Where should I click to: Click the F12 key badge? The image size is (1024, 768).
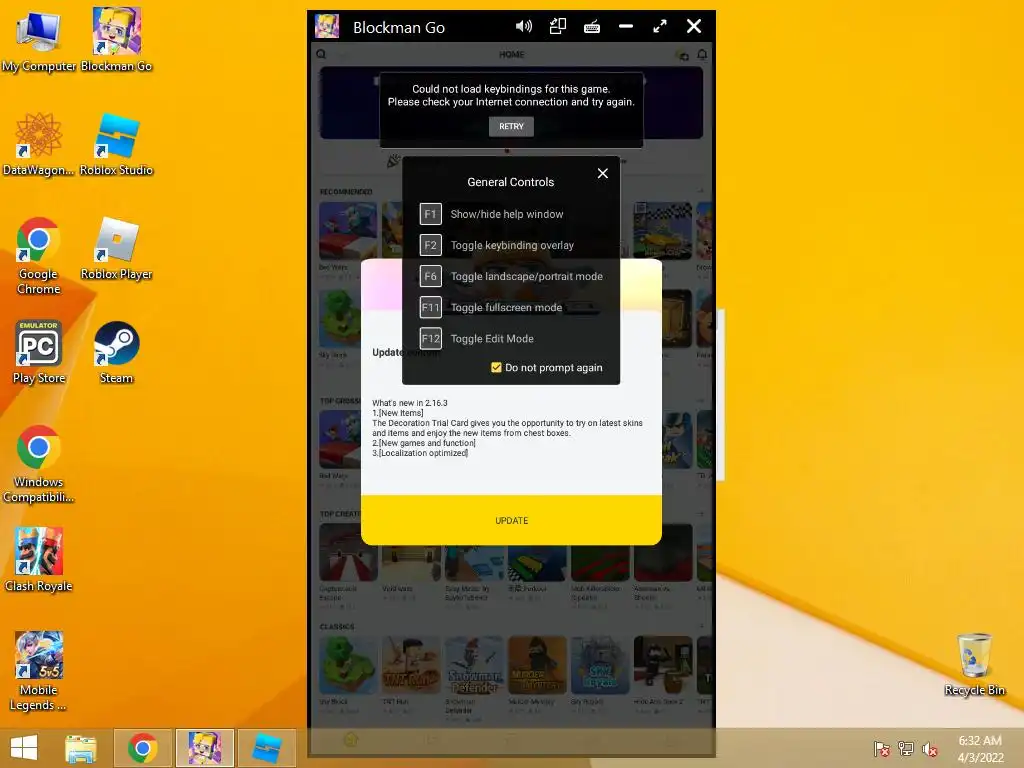430,338
